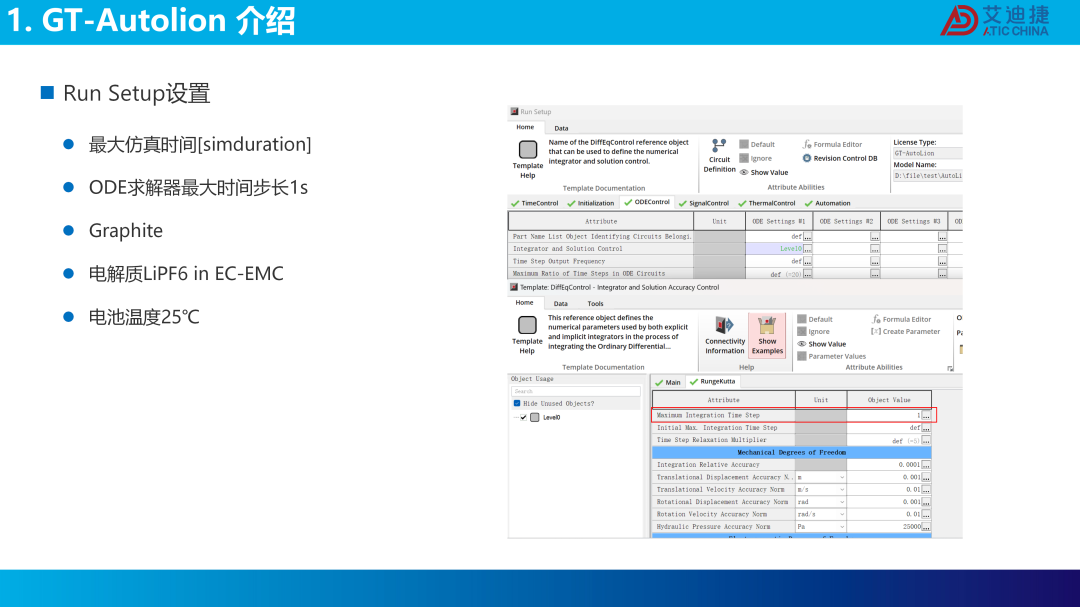
Task: Open Circuit Definition in Run Setup ribbon
Action: tap(719, 156)
